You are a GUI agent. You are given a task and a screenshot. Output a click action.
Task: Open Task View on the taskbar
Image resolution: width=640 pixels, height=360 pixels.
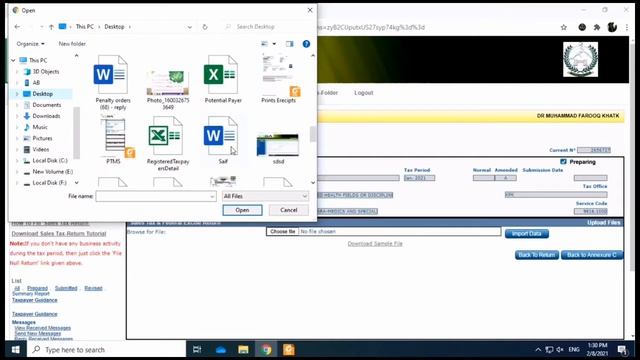197,350
